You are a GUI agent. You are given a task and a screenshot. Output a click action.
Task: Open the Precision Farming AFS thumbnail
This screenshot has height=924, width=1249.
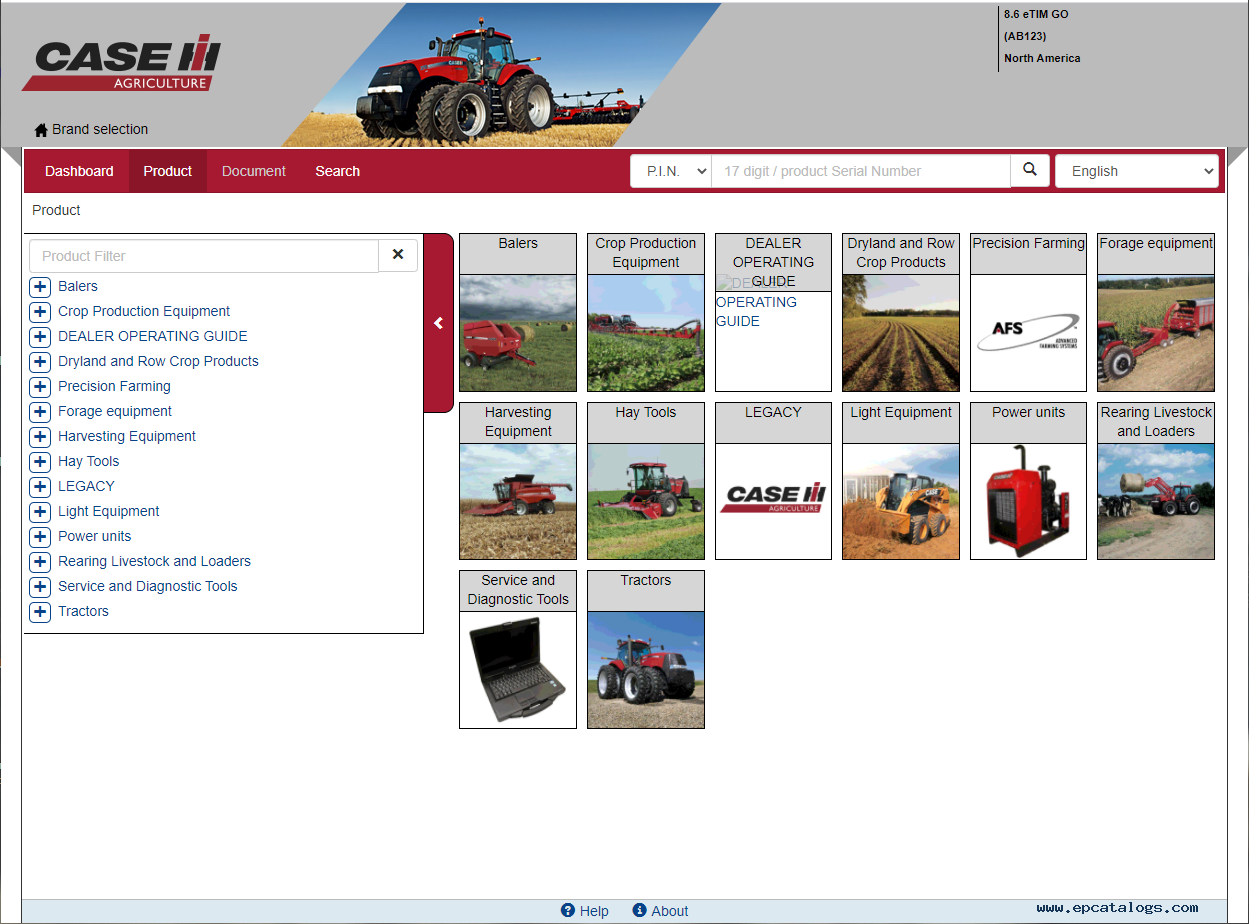click(1028, 333)
